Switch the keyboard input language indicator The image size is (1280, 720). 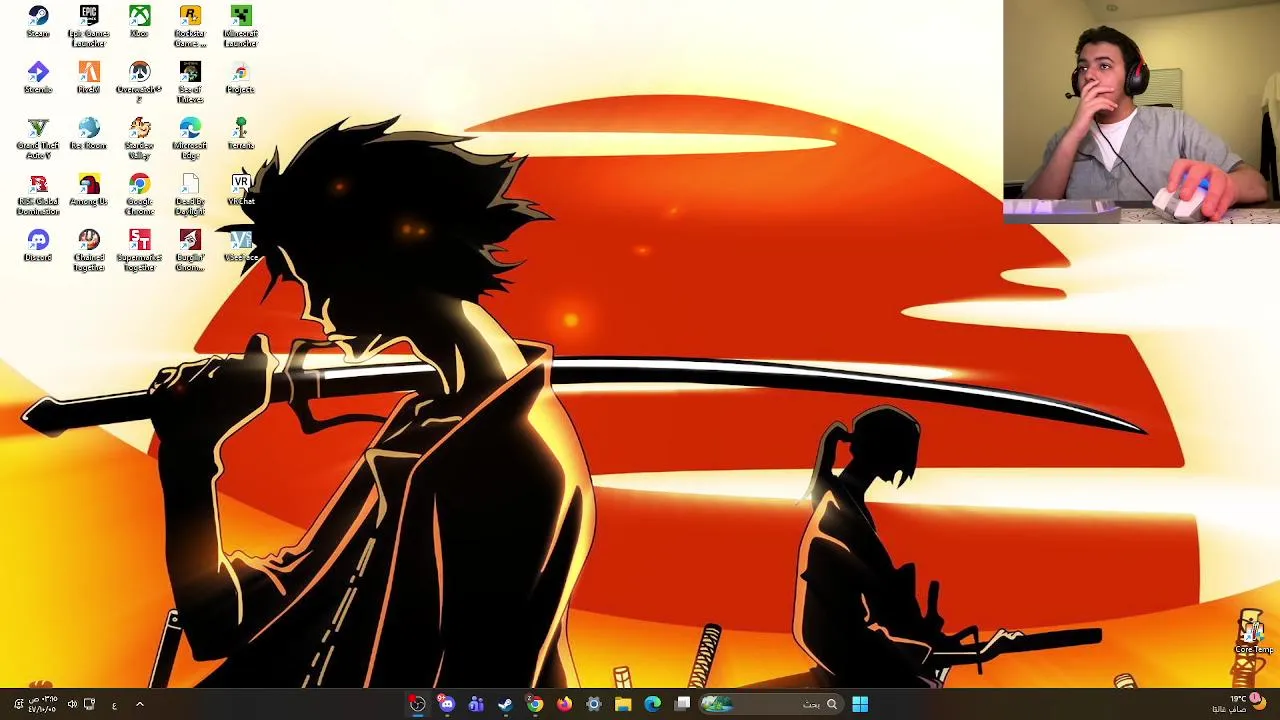[x=114, y=705]
